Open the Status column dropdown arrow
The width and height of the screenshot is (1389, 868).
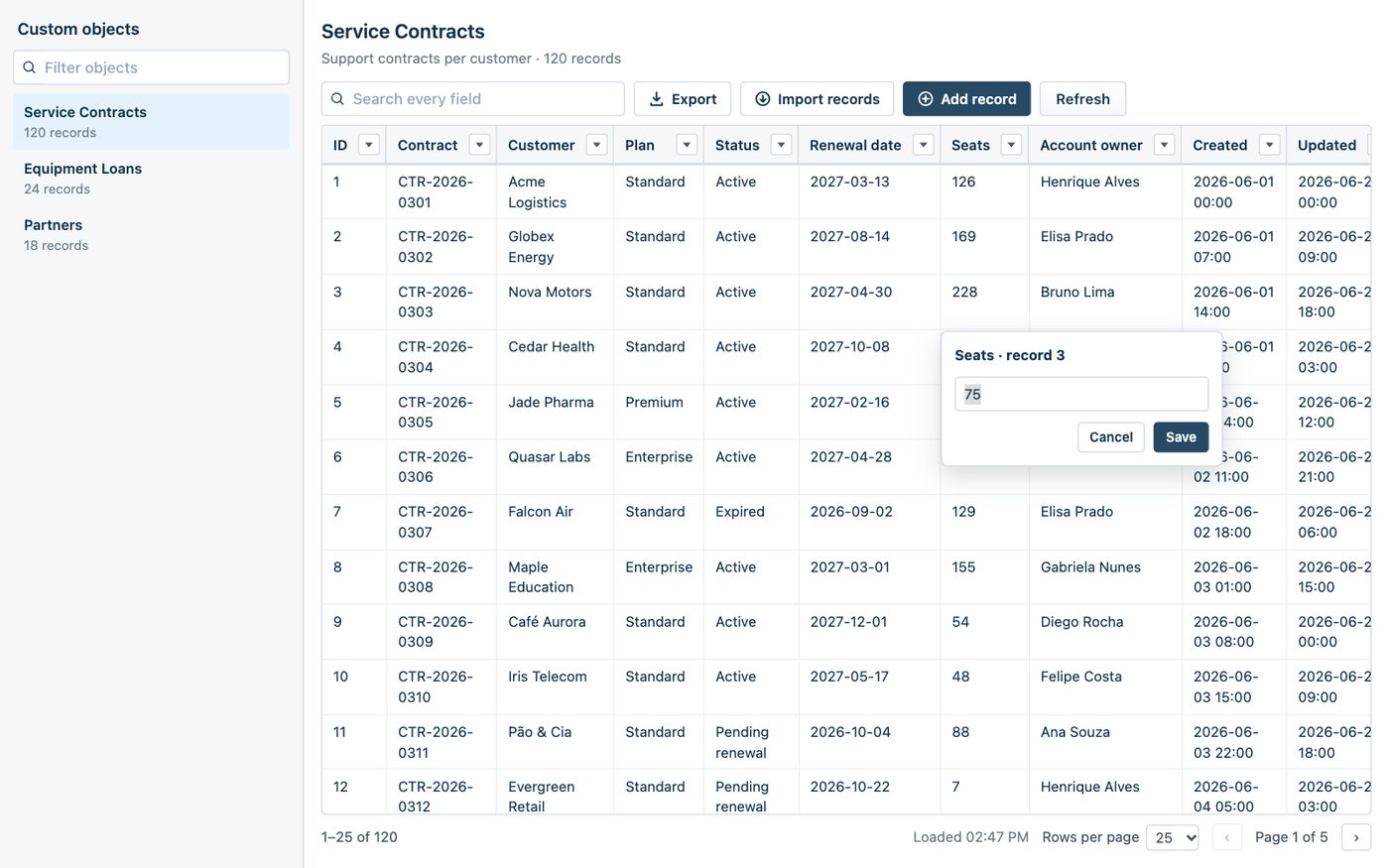[x=782, y=145]
